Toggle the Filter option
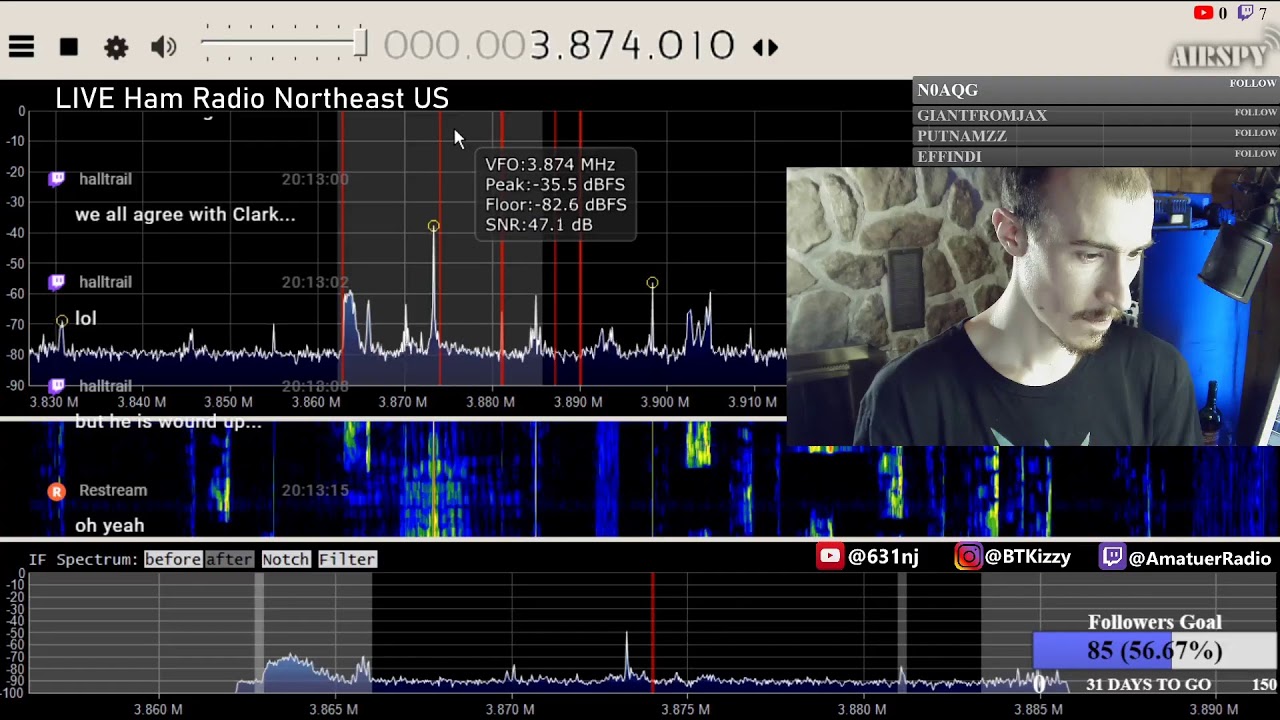 coord(347,559)
